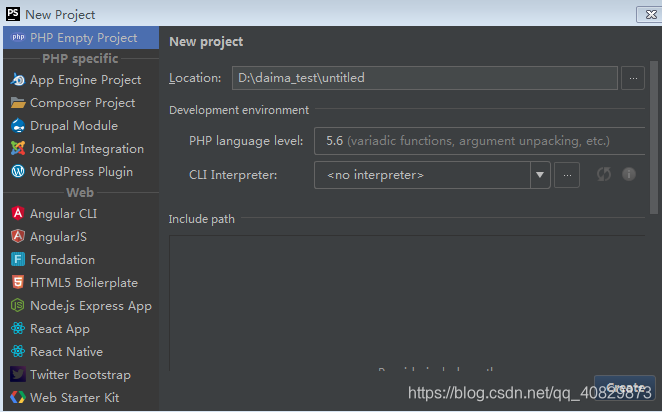This screenshot has height=412, width=662.
Task: Click the App Engine Project icon
Action: (x=18, y=80)
